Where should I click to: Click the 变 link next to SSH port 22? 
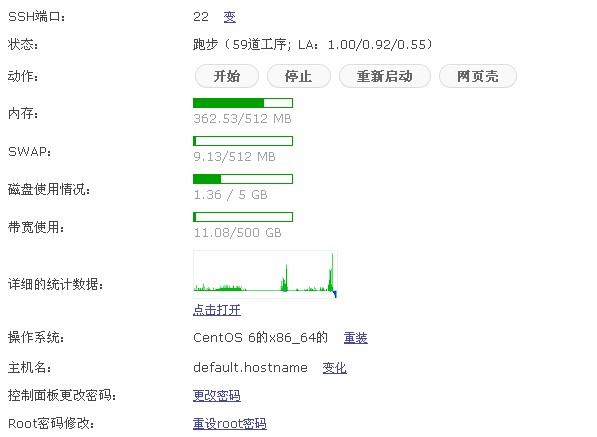[229, 17]
